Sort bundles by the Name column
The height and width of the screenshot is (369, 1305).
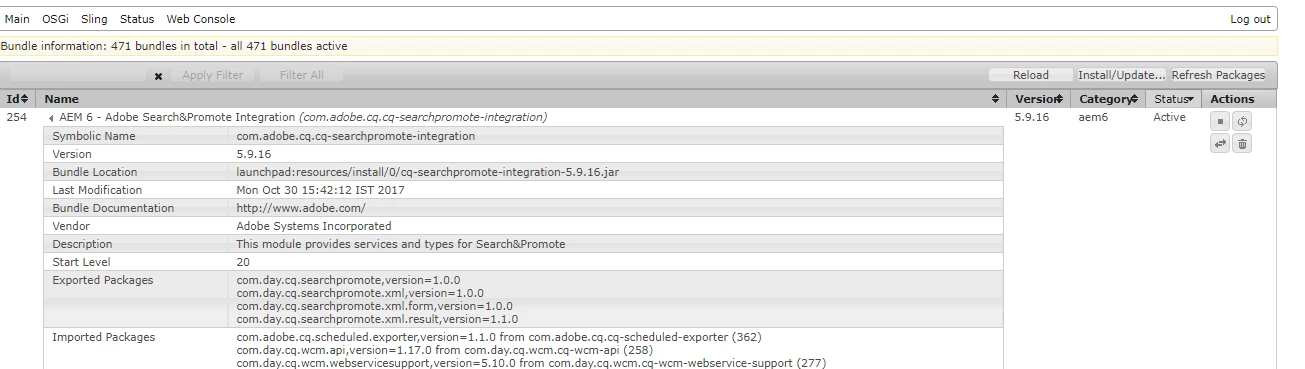tap(521, 99)
